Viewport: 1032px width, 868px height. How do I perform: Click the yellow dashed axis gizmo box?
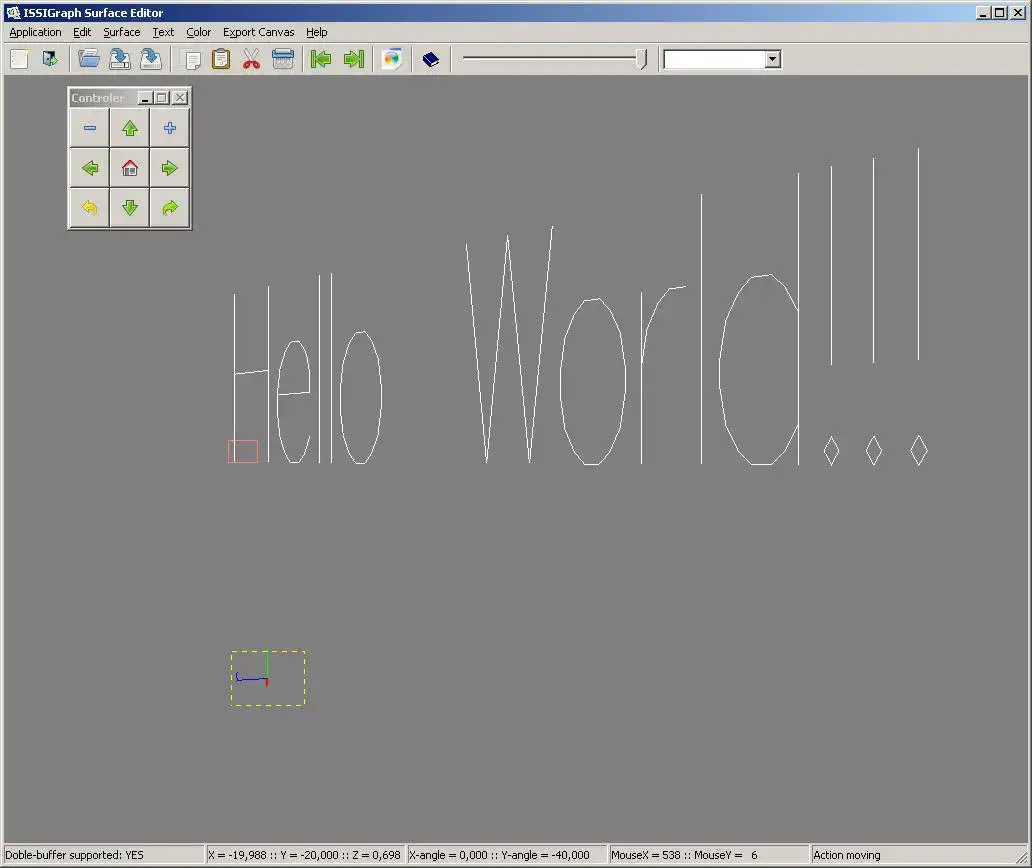tap(268, 678)
